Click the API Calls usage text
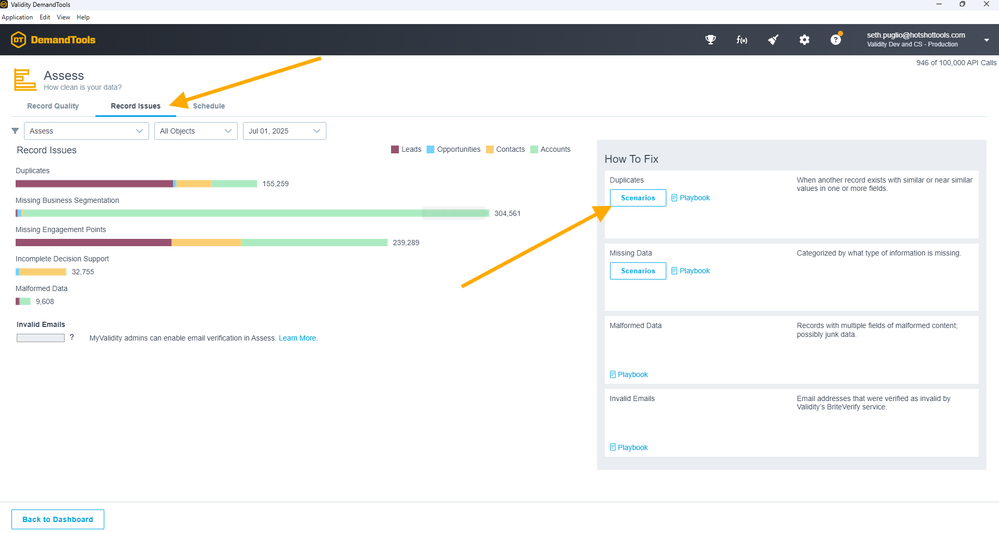Viewport: 999px width, 533px height. click(x=956, y=63)
